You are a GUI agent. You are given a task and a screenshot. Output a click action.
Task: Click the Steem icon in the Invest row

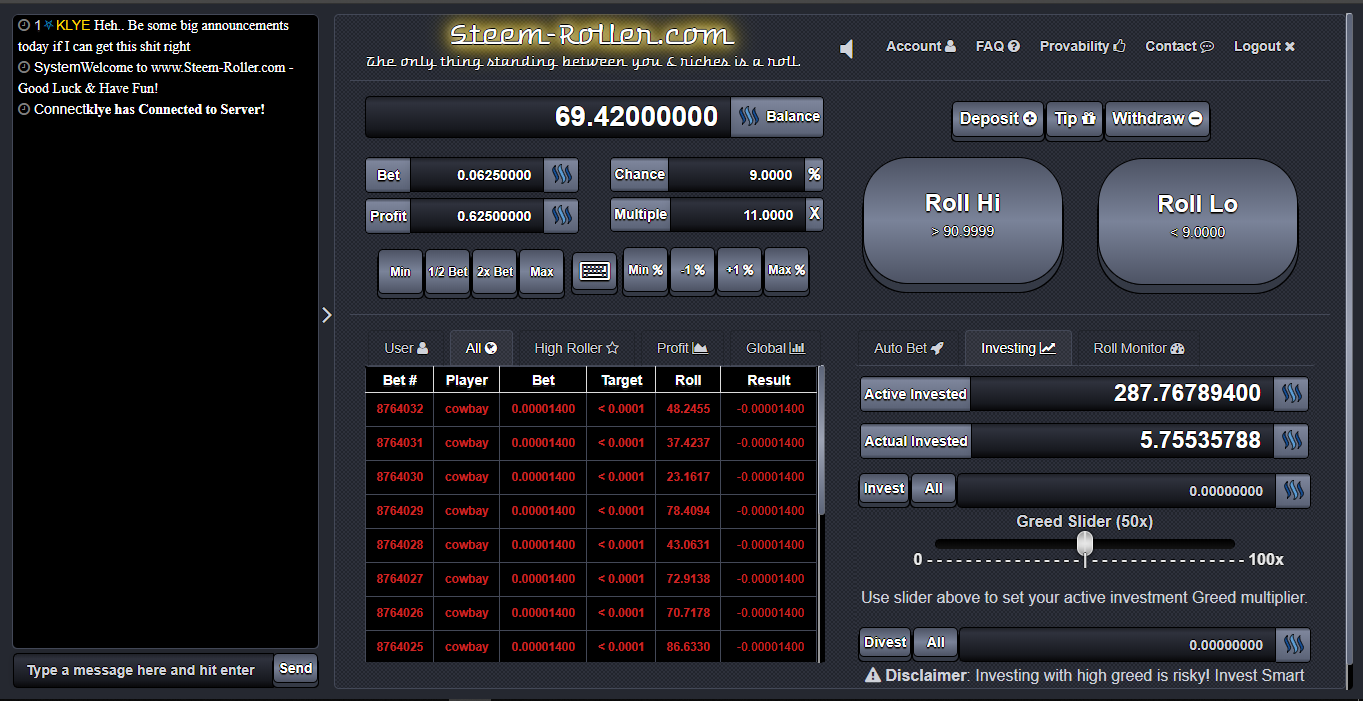tap(1293, 491)
